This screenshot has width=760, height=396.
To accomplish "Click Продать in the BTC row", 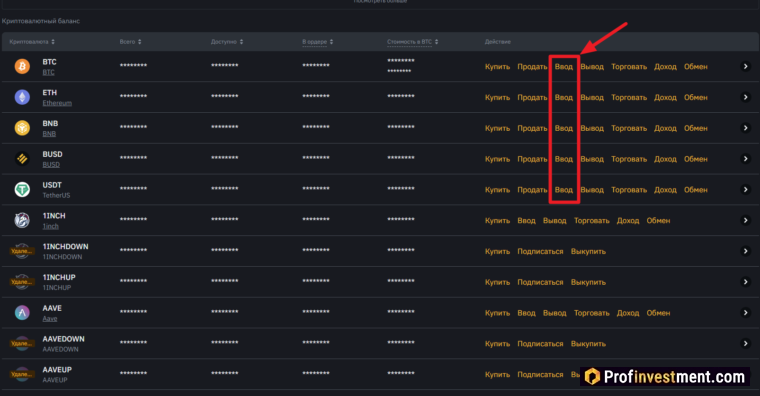I will click(x=532, y=67).
